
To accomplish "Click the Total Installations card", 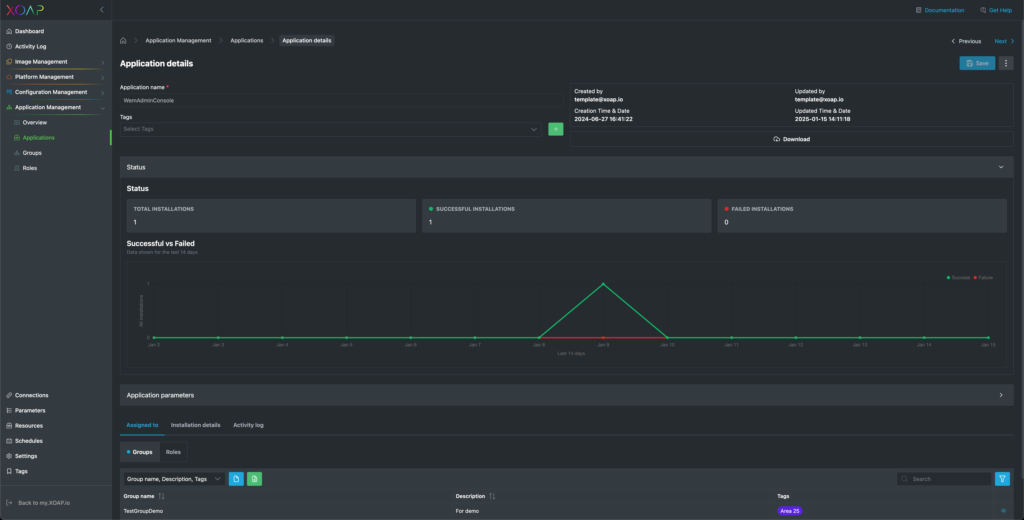I will pyautogui.click(x=271, y=216).
